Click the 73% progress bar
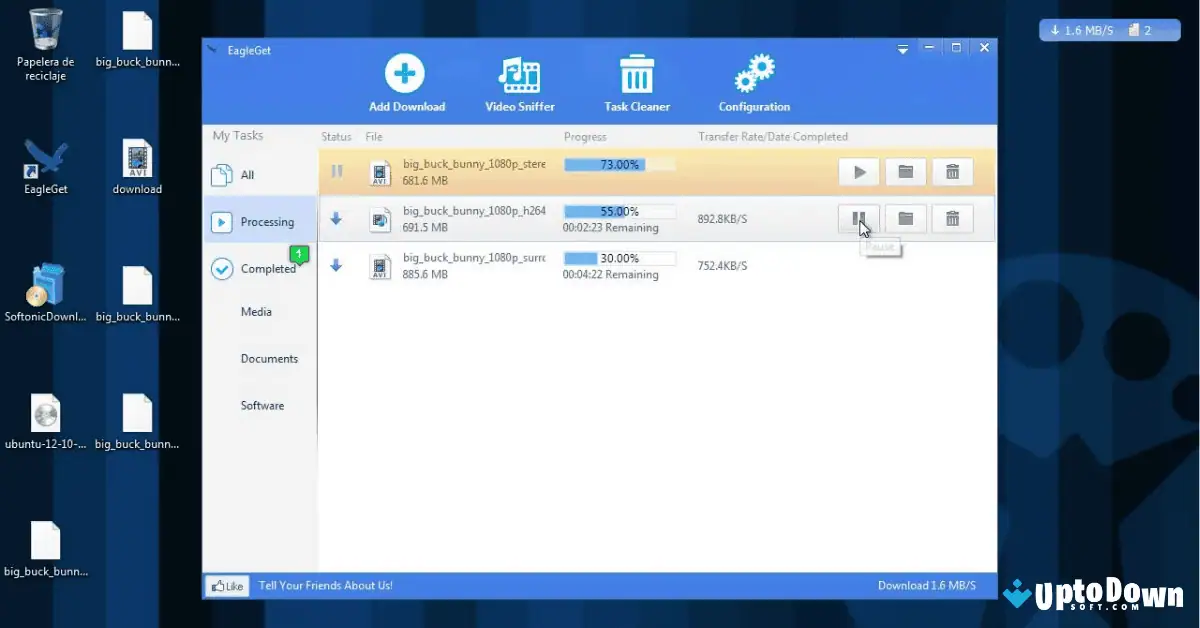The image size is (1200, 628). click(618, 164)
